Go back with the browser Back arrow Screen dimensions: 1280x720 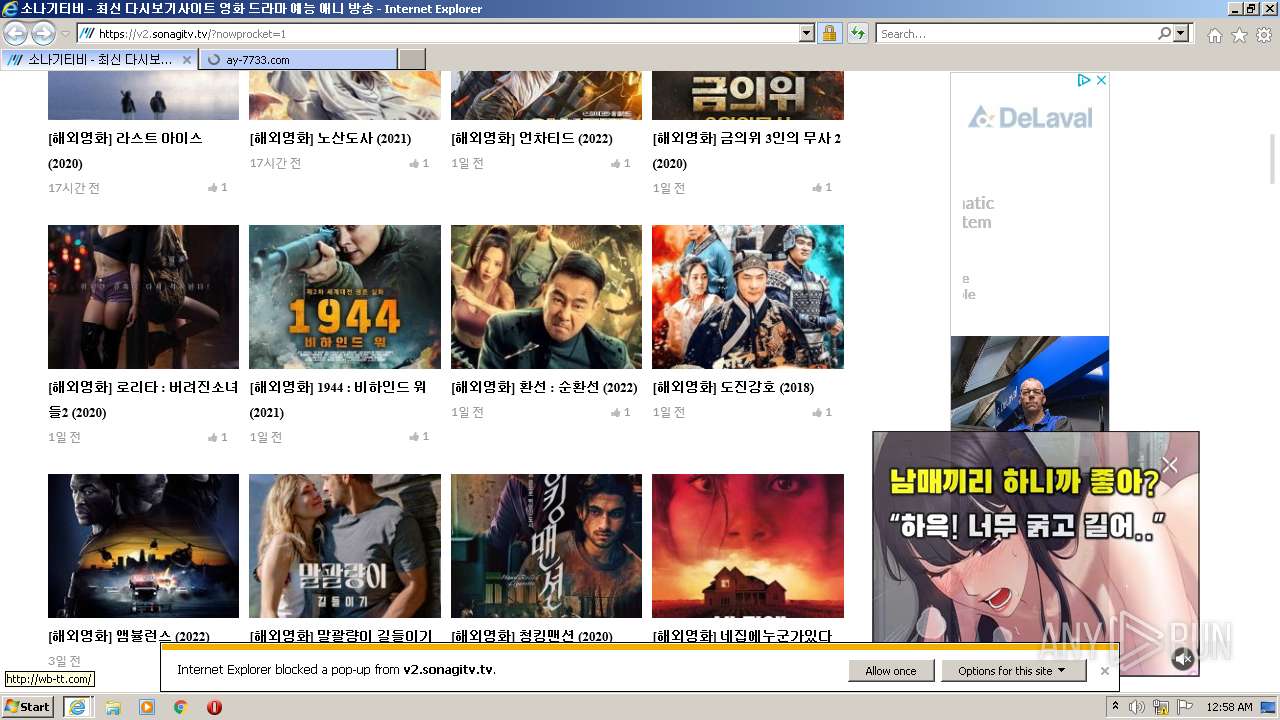(x=15, y=33)
